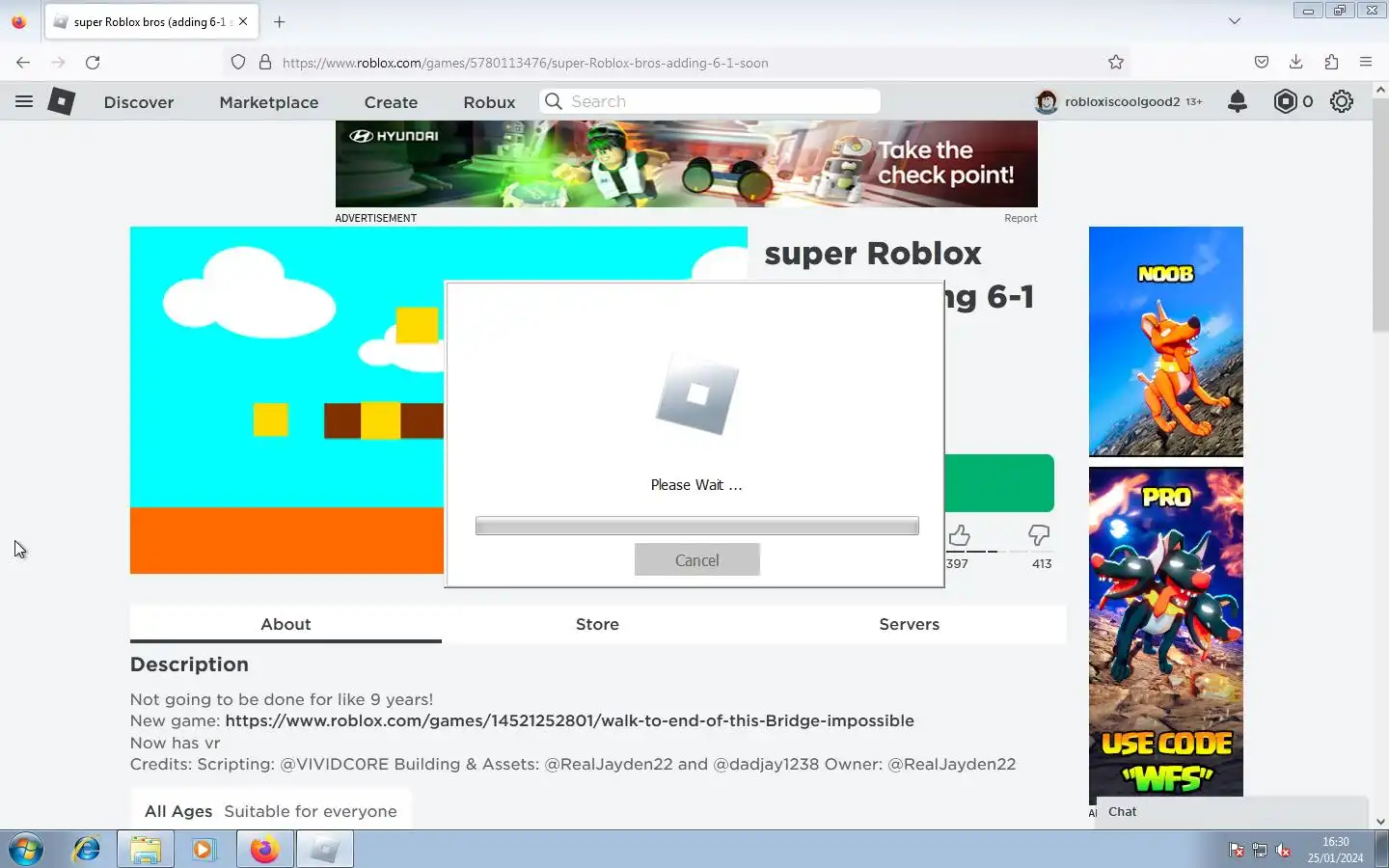Open Windows Media Player from the taskbar

(x=204, y=850)
